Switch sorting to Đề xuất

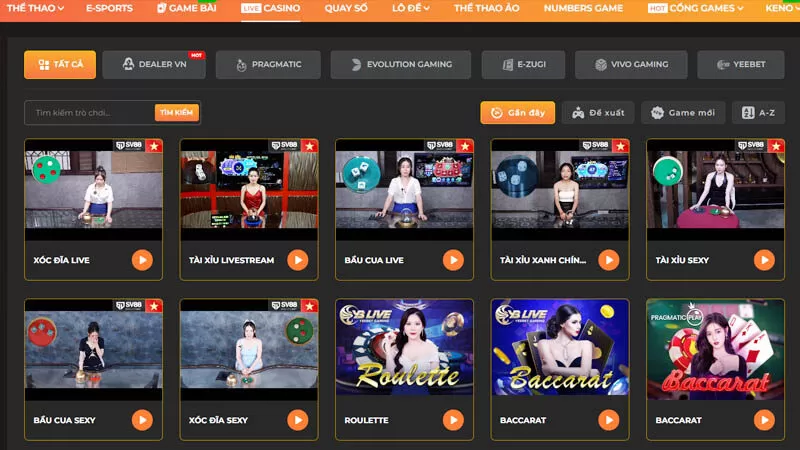click(598, 113)
